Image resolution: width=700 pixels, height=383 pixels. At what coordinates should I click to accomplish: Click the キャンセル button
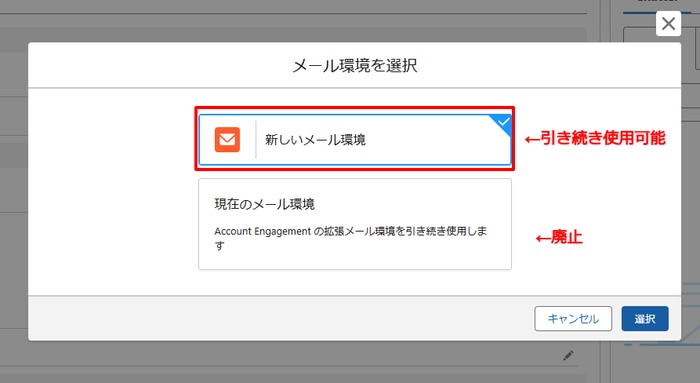pyautogui.click(x=573, y=319)
